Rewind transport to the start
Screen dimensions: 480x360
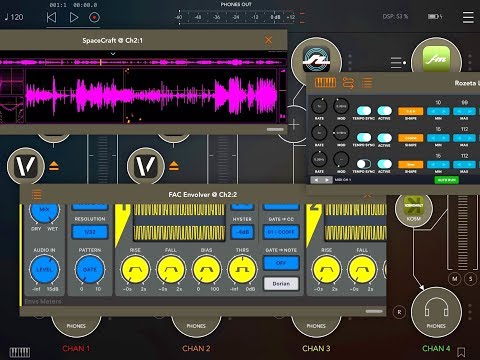51,17
